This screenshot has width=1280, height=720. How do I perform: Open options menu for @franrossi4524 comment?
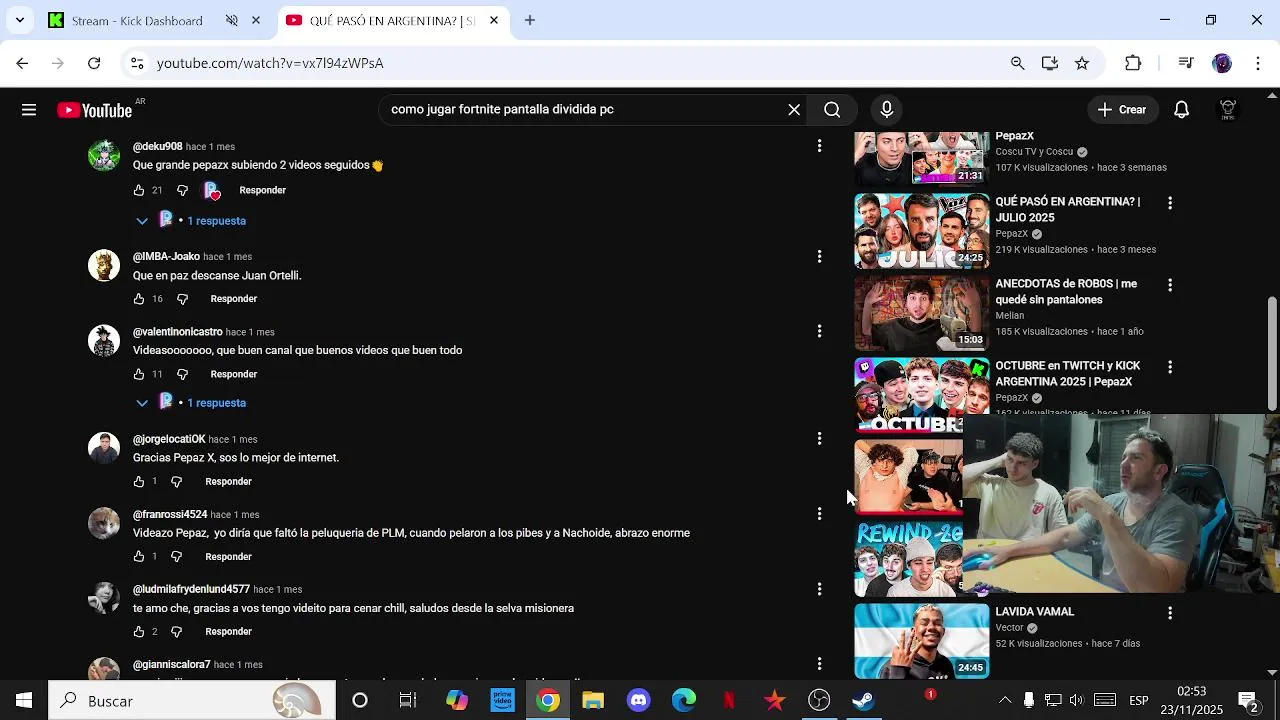819,514
